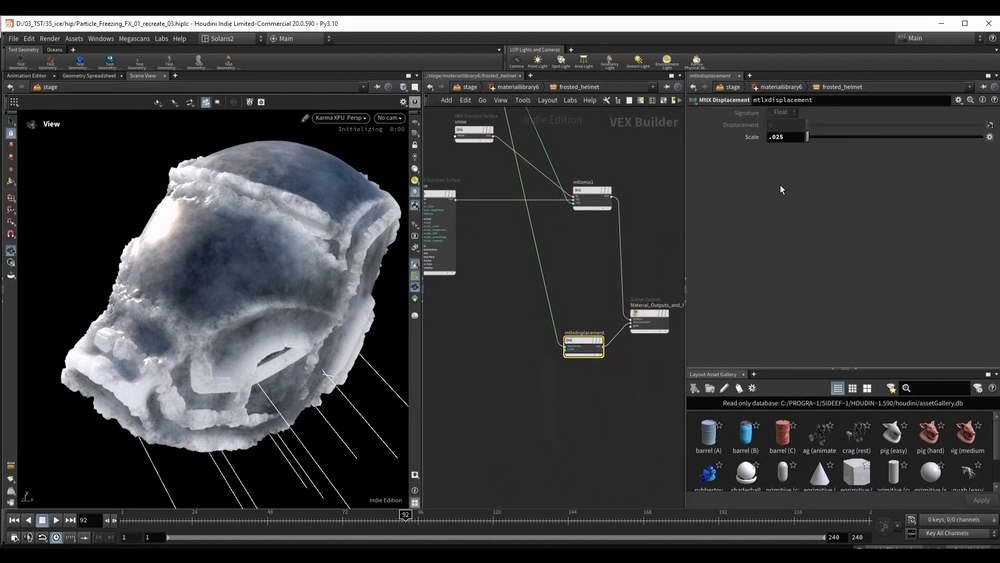Viewport: 1000px width, 563px height.
Task: Toggle scene view pin (follow selection)
Action: pos(377,87)
